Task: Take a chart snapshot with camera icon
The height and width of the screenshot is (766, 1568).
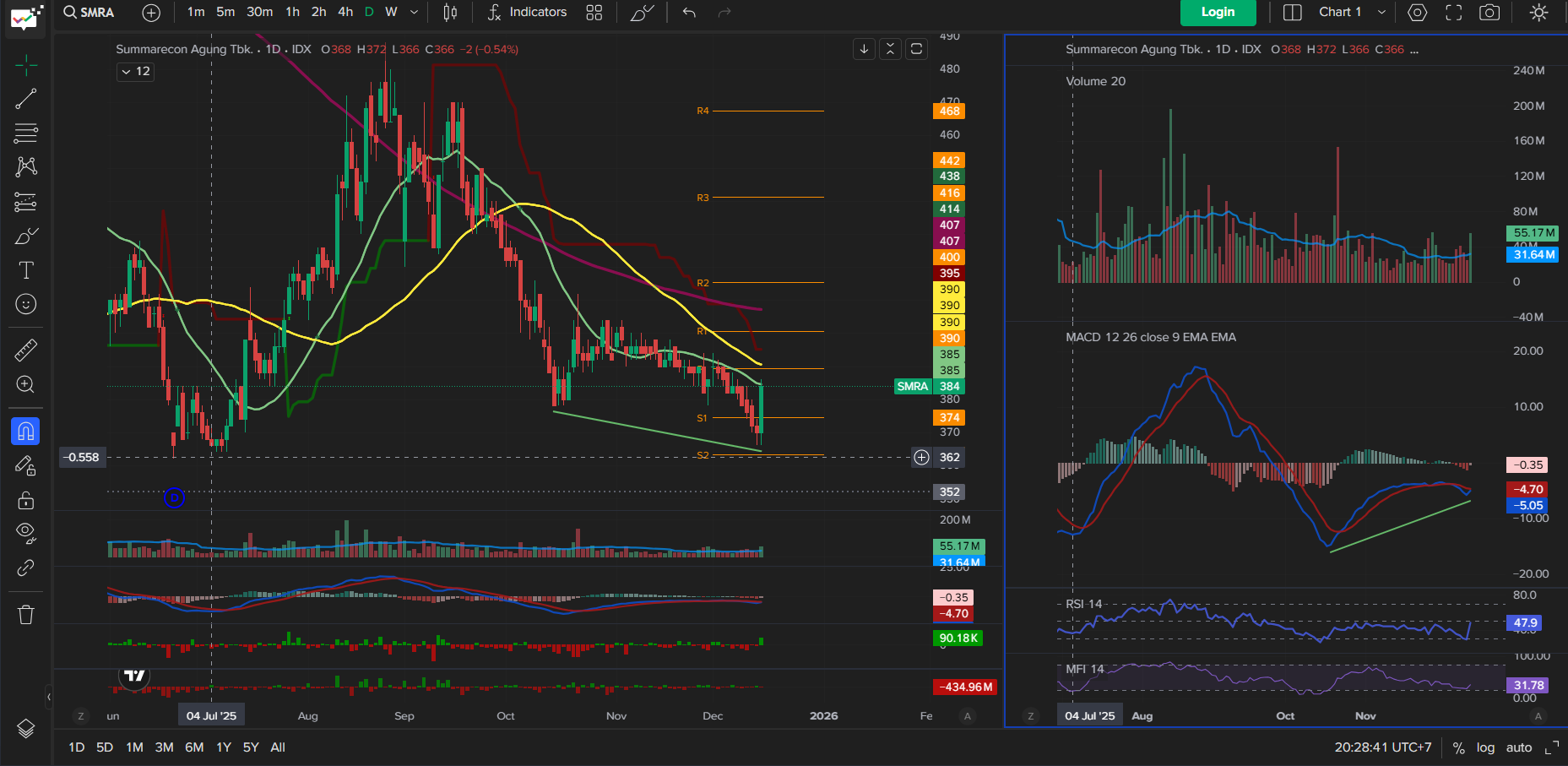Action: point(1489,13)
